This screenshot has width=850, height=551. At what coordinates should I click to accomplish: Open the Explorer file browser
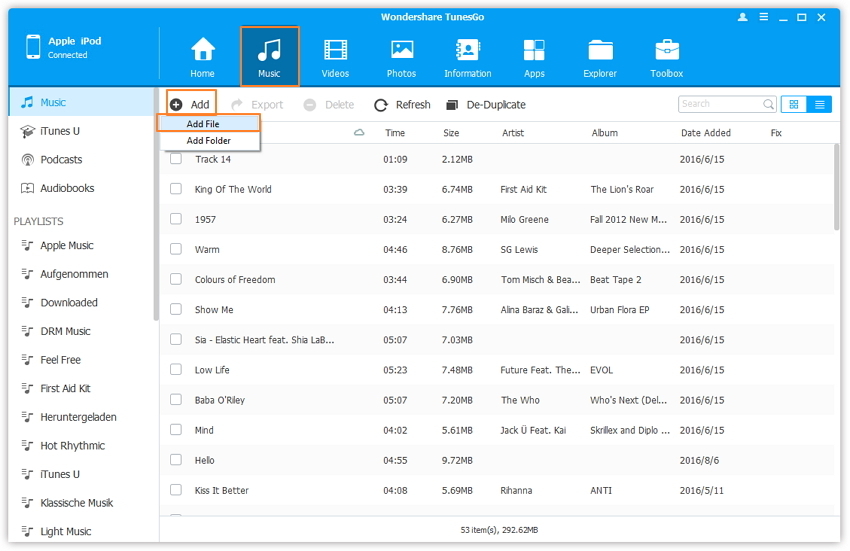point(601,57)
